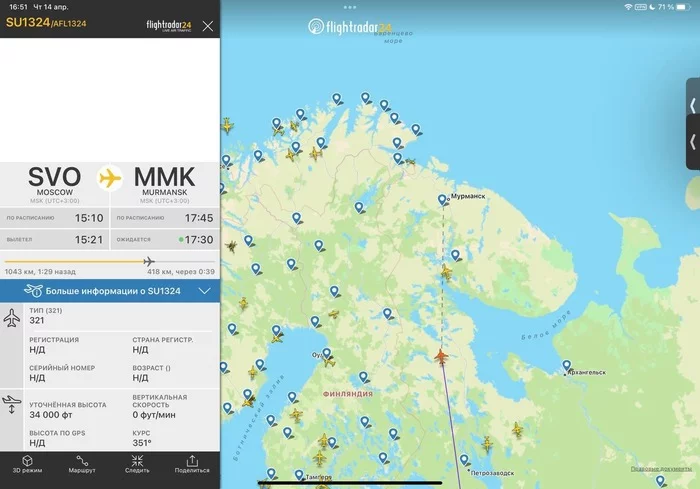This screenshot has width=700, height=489.
Task: Click the 34 000 фт altitude value
Action: (x=51, y=415)
